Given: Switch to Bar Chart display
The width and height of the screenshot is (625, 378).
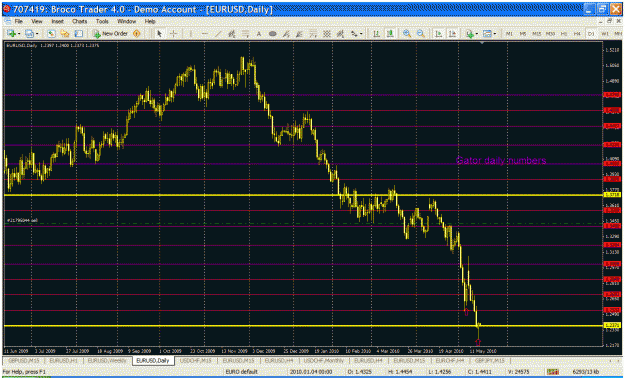Looking at the screenshot, I should coord(376,34).
